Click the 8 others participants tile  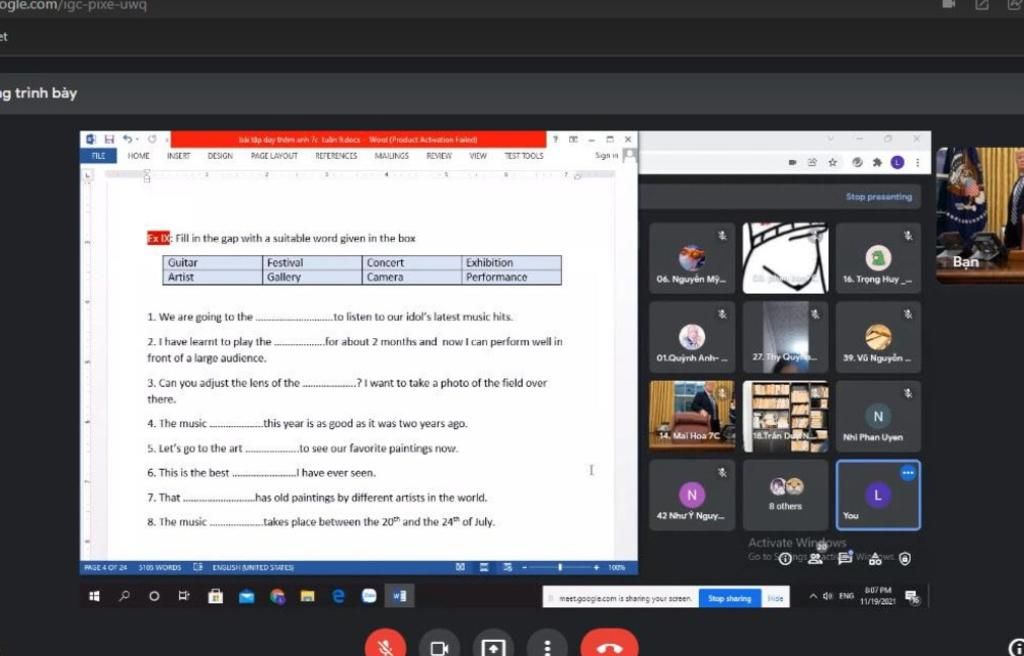(785, 495)
